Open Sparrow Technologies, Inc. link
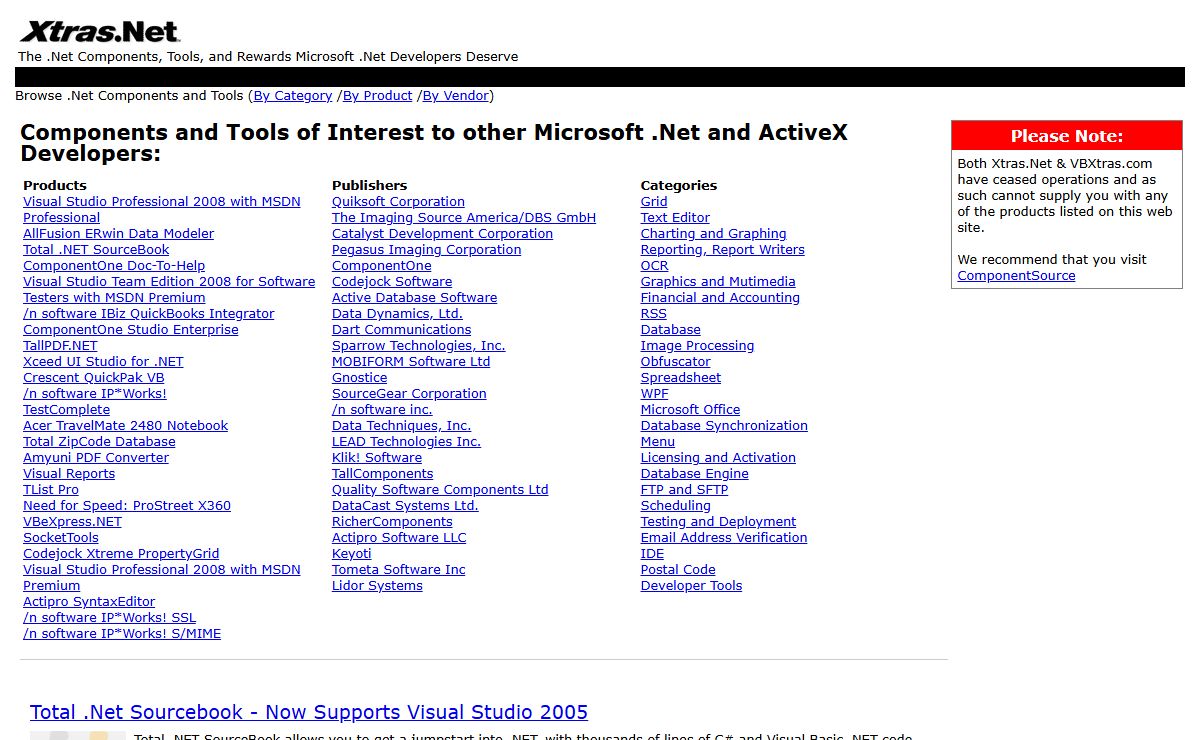The height and width of the screenshot is (740, 1200). [418, 346]
